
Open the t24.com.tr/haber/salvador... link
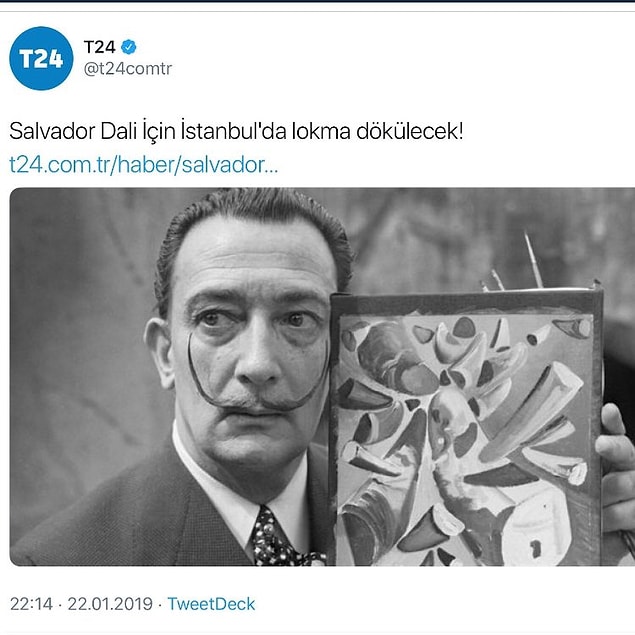(x=144, y=165)
